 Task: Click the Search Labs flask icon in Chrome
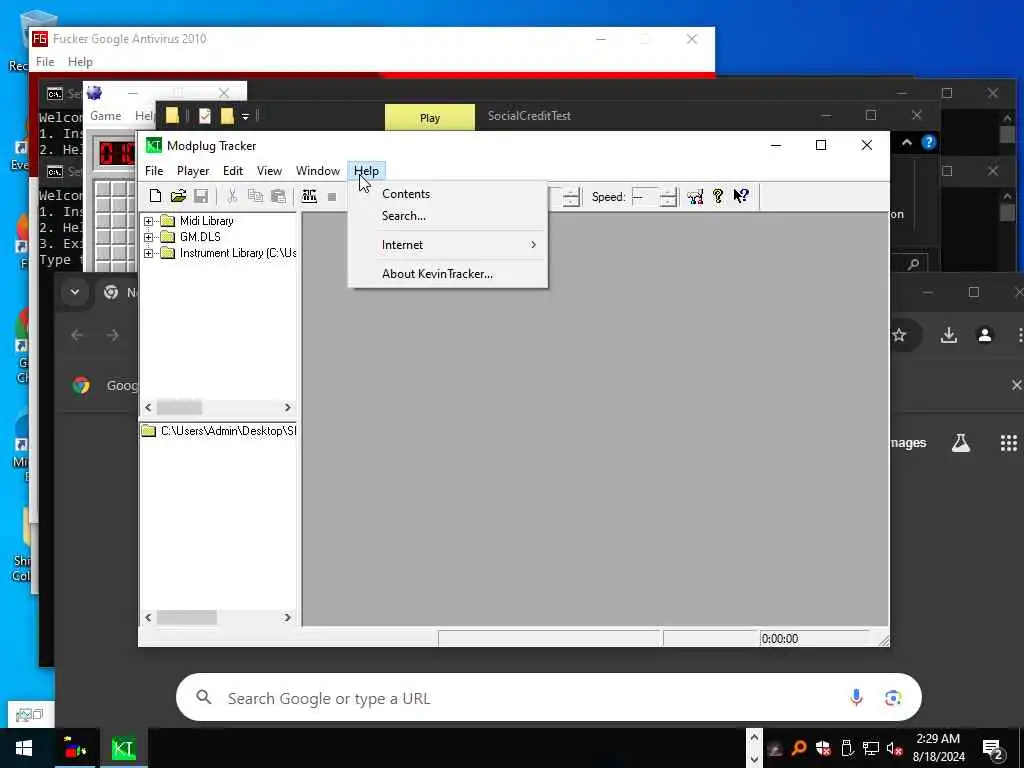pos(961,443)
